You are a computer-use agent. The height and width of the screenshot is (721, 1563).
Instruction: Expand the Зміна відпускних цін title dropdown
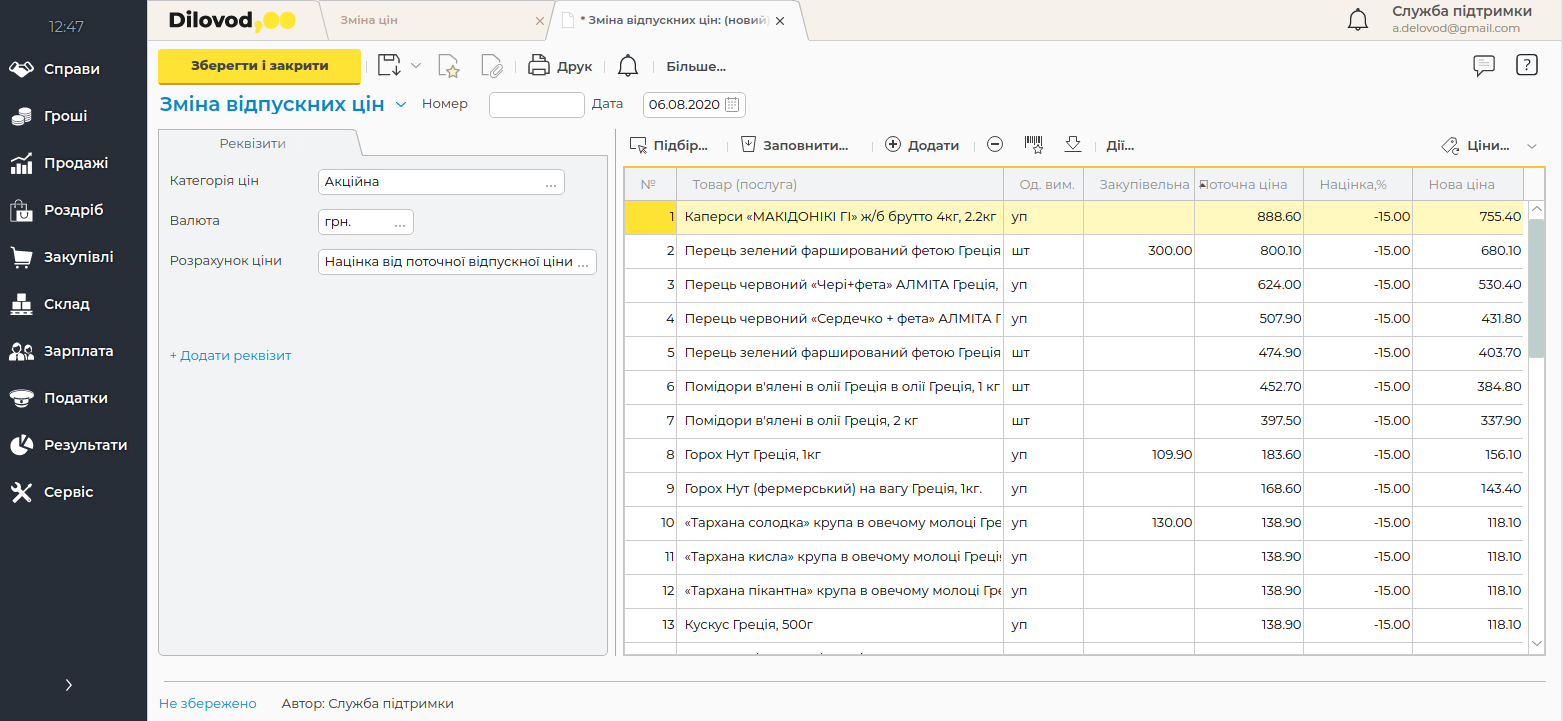[x=401, y=104]
